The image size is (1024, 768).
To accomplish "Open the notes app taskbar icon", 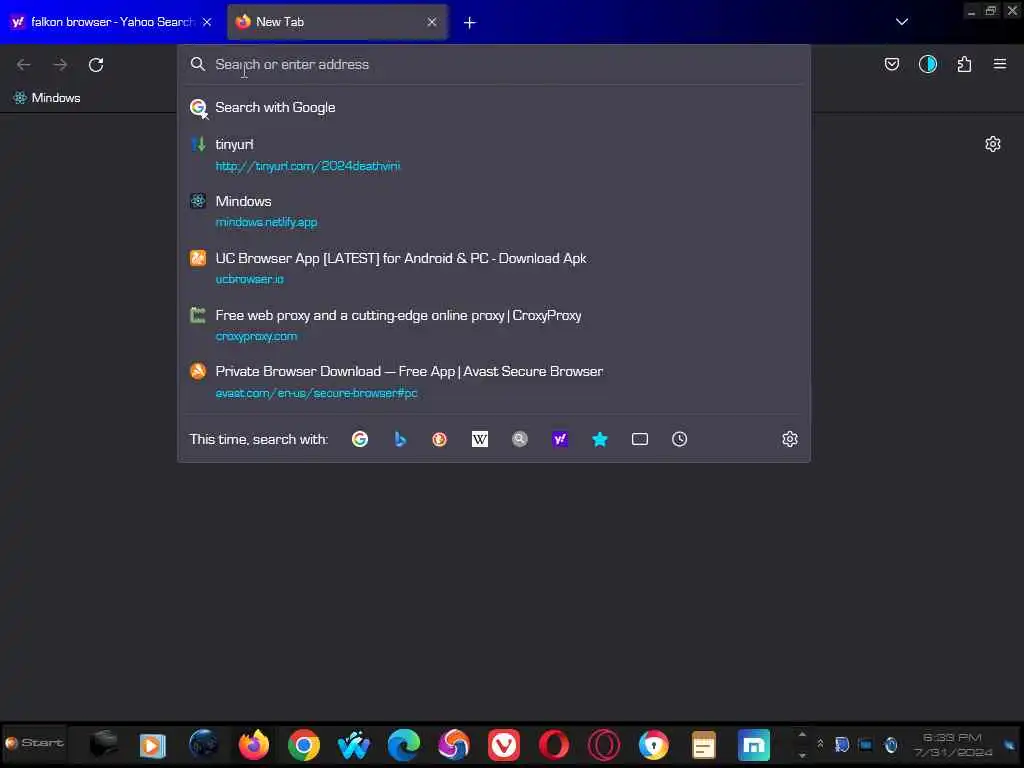I will (x=703, y=745).
